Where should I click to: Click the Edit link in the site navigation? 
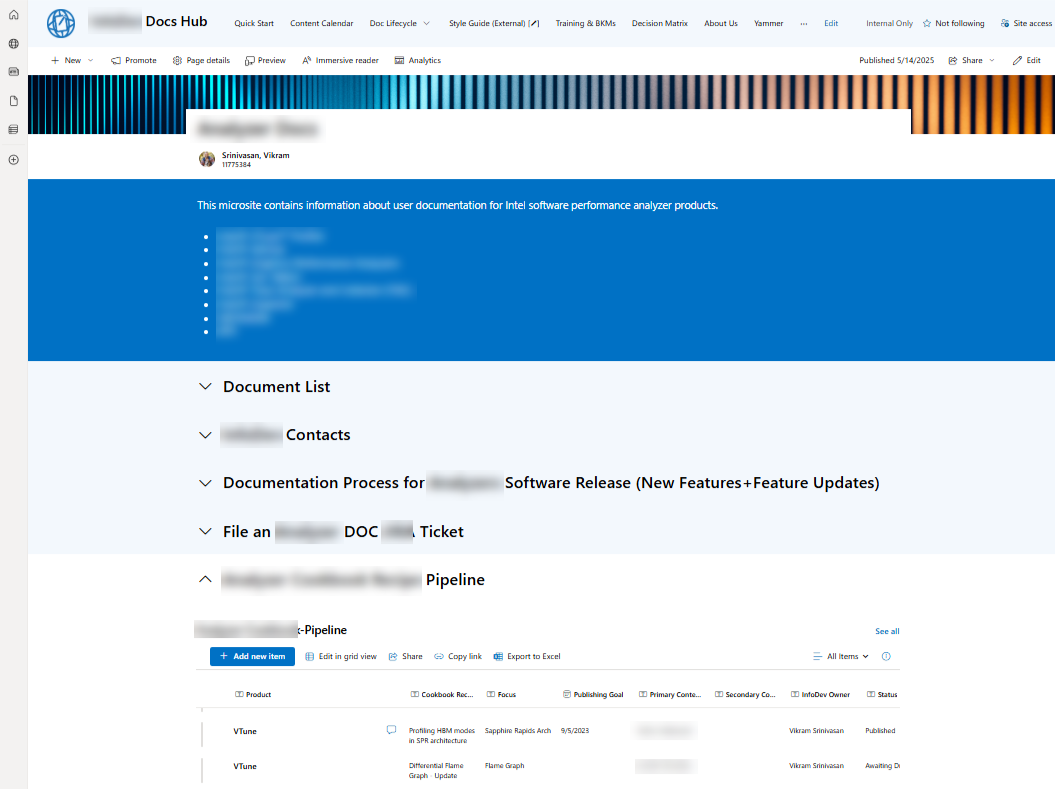tap(831, 24)
